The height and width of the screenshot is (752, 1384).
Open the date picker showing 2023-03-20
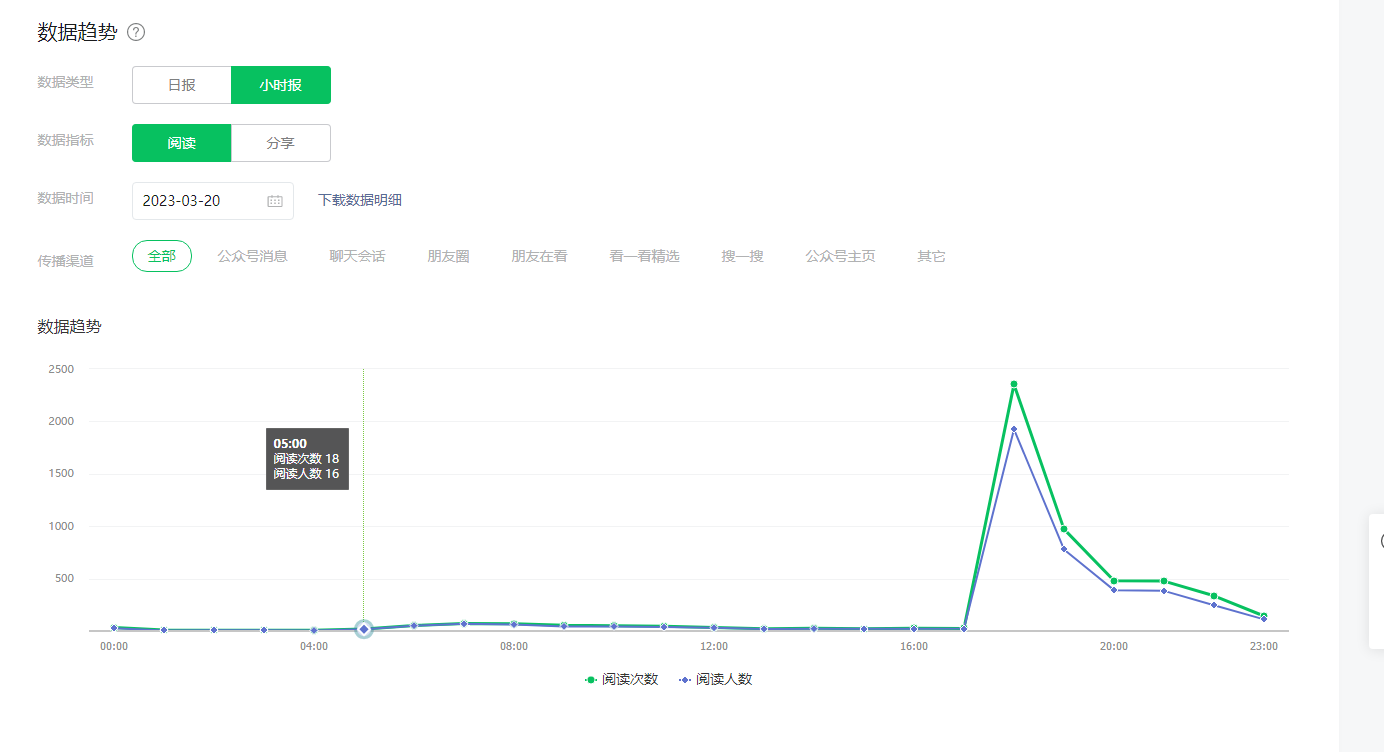point(213,201)
